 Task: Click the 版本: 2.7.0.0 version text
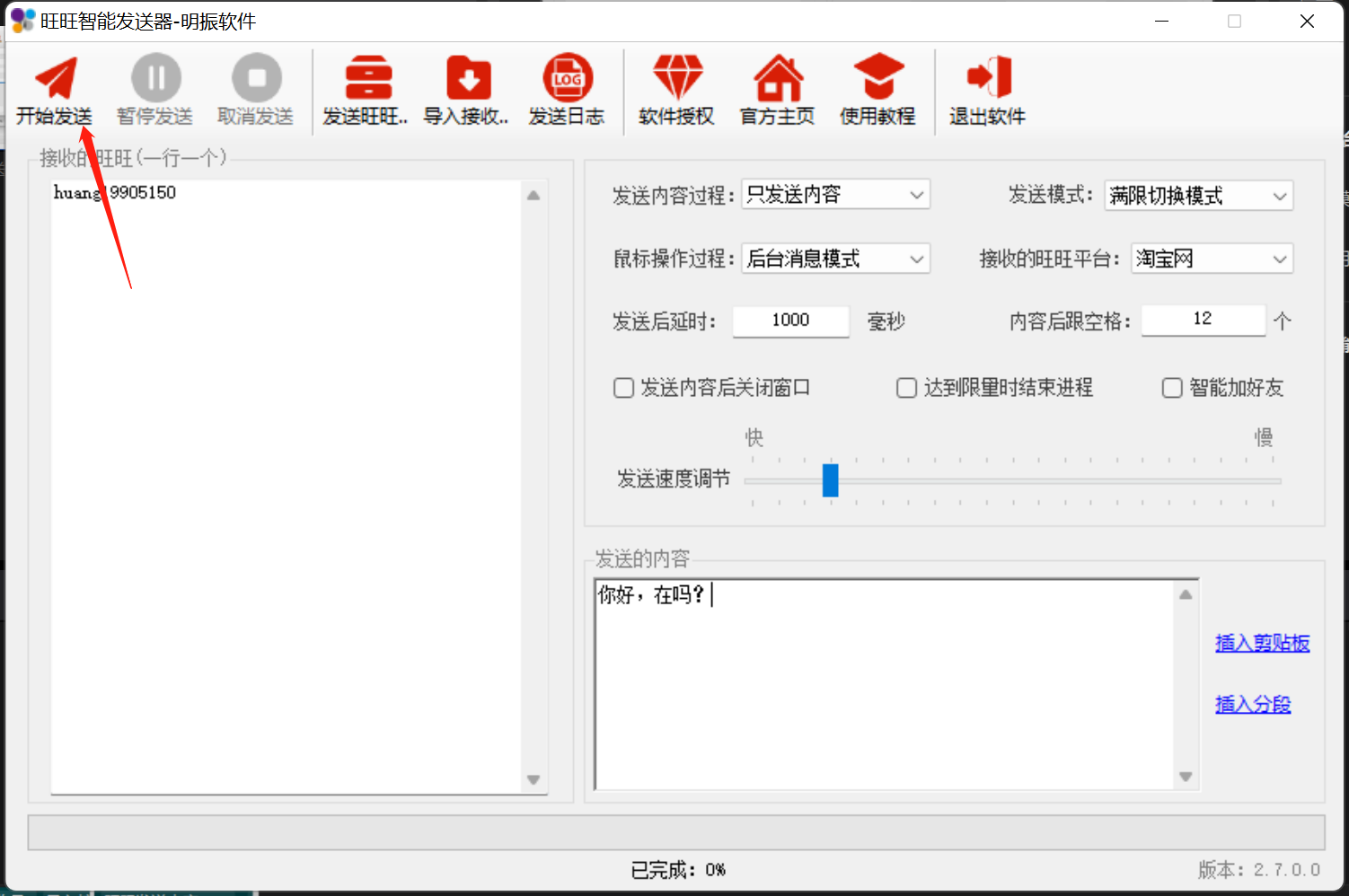pyautogui.click(x=1259, y=869)
